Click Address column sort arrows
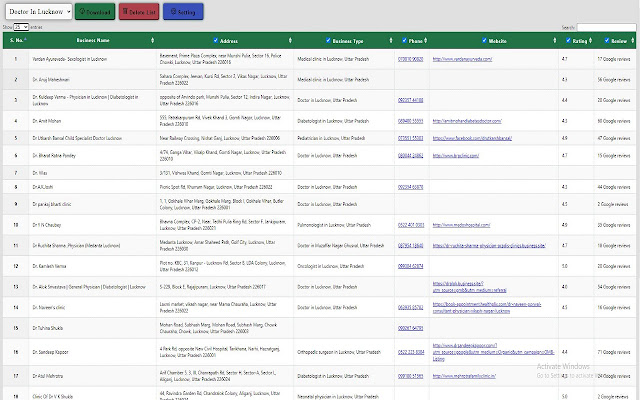Screen dimensions: 640x400 tap(290, 40)
